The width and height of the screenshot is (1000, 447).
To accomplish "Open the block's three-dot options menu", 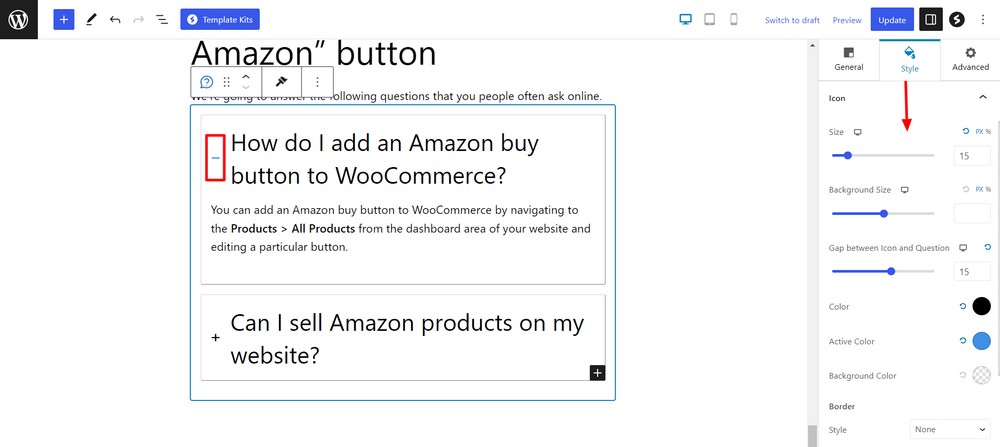I will pos(317,82).
